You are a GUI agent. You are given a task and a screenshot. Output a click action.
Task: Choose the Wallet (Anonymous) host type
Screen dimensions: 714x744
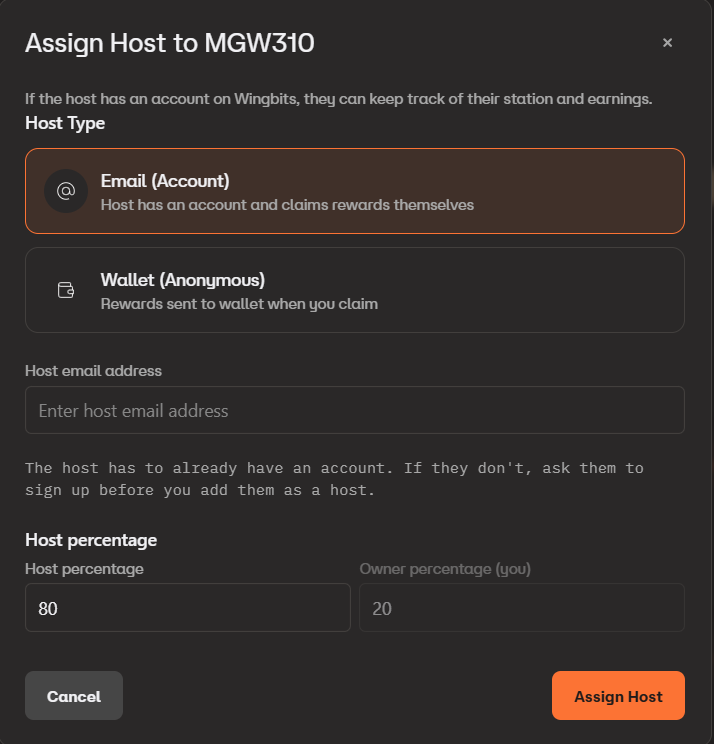click(354, 290)
